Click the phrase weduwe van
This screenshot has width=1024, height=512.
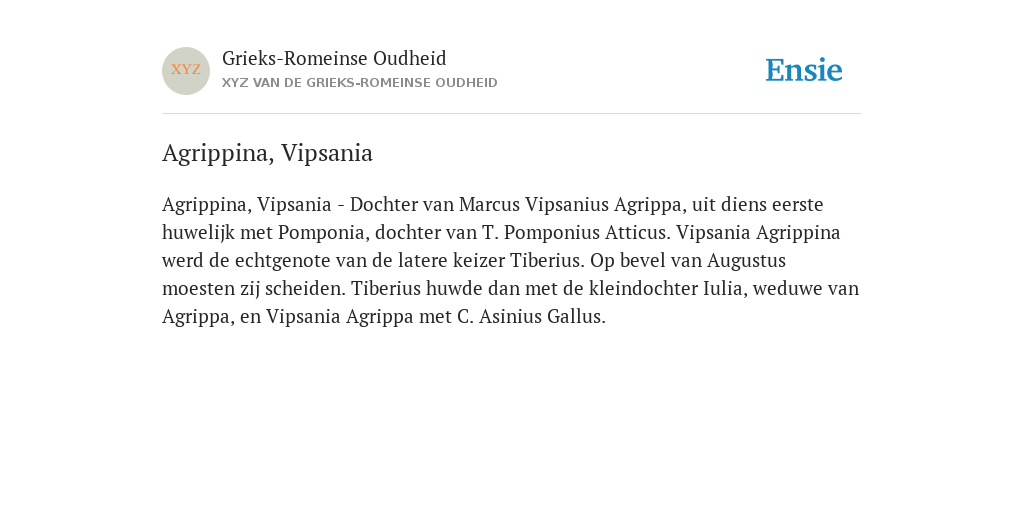coord(806,289)
